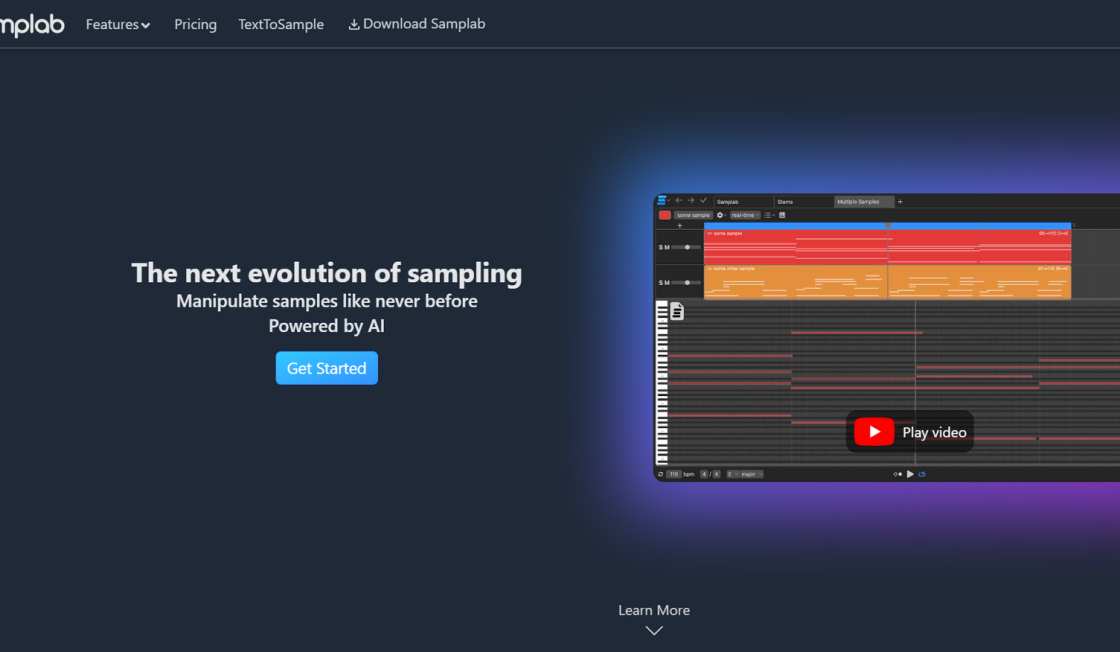Open the 'real-time' mode dropdown
Viewport: 1120px width, 652px height.
pos(745,215)
